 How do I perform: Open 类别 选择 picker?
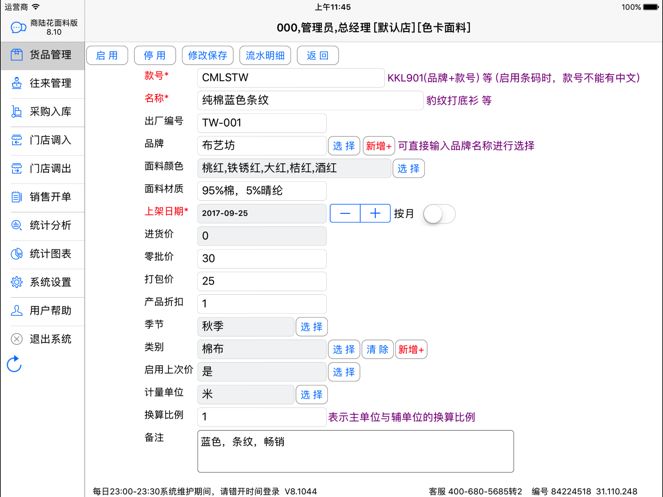(x=344, y=349)
